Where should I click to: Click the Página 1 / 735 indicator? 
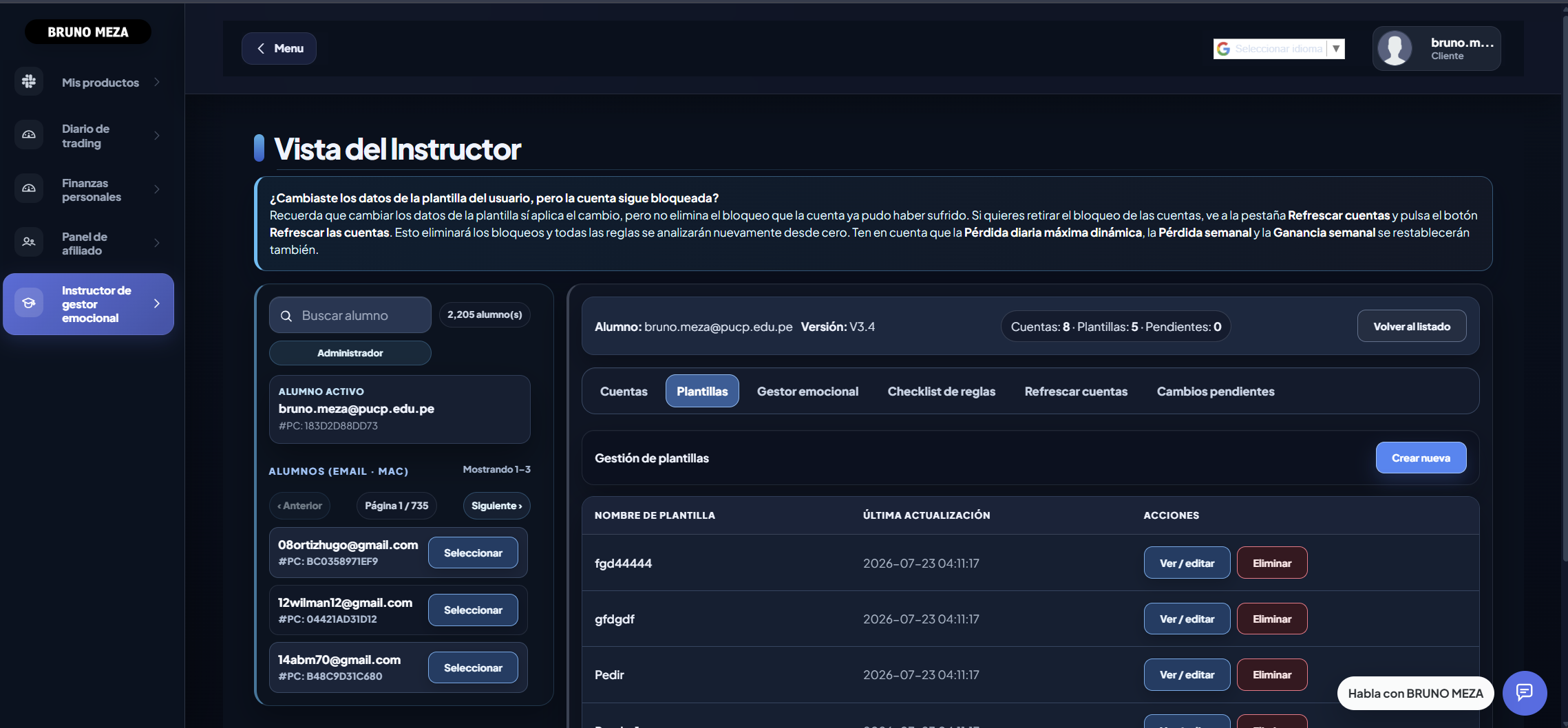tap(396, 506)
